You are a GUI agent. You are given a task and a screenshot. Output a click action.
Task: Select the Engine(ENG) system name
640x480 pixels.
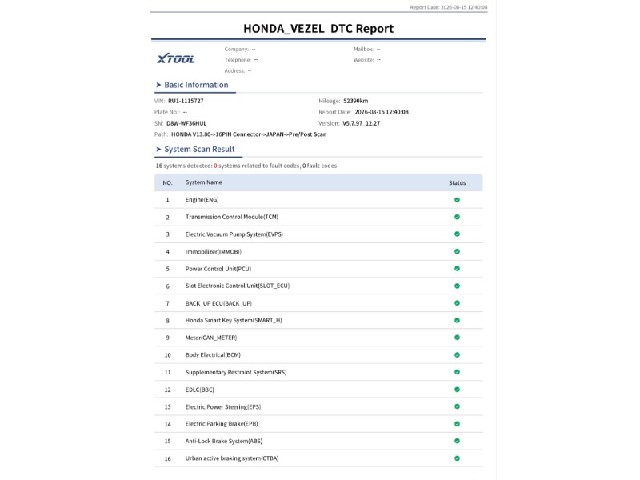pos(201,200)
